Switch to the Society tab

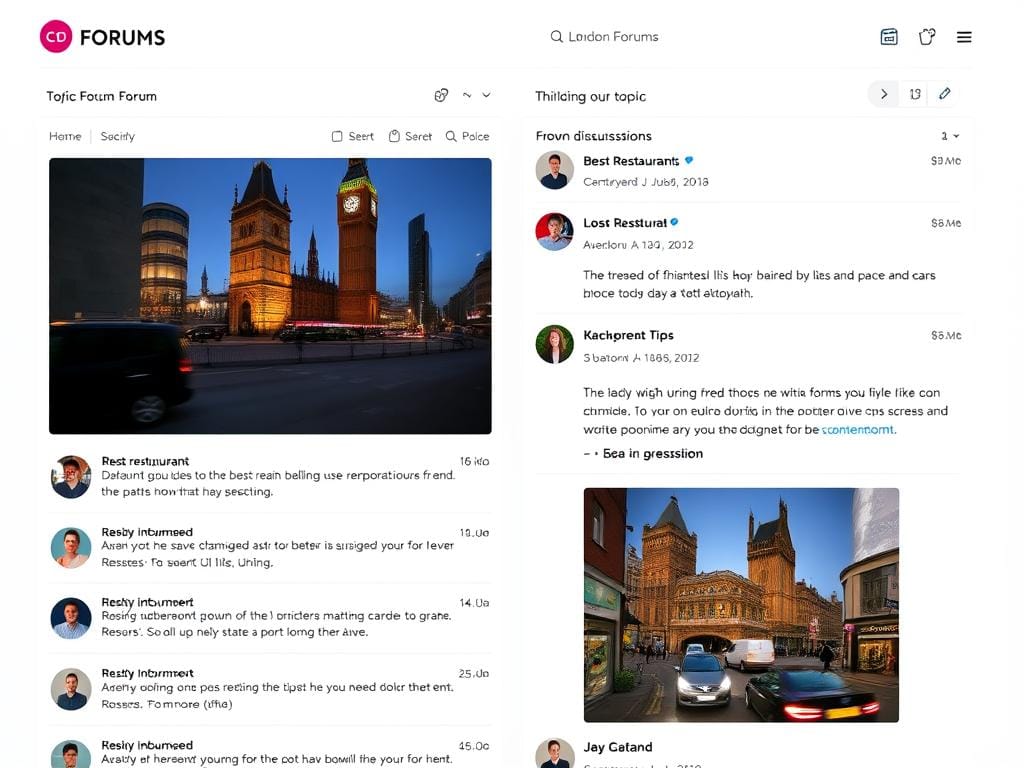[x=117, y=136]
